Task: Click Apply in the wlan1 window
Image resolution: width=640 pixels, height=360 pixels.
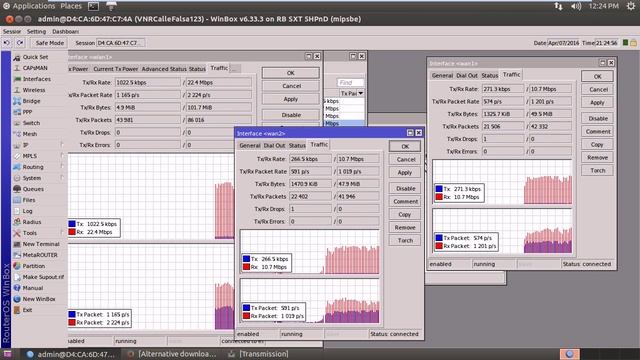Action: [x=291, y=99]
